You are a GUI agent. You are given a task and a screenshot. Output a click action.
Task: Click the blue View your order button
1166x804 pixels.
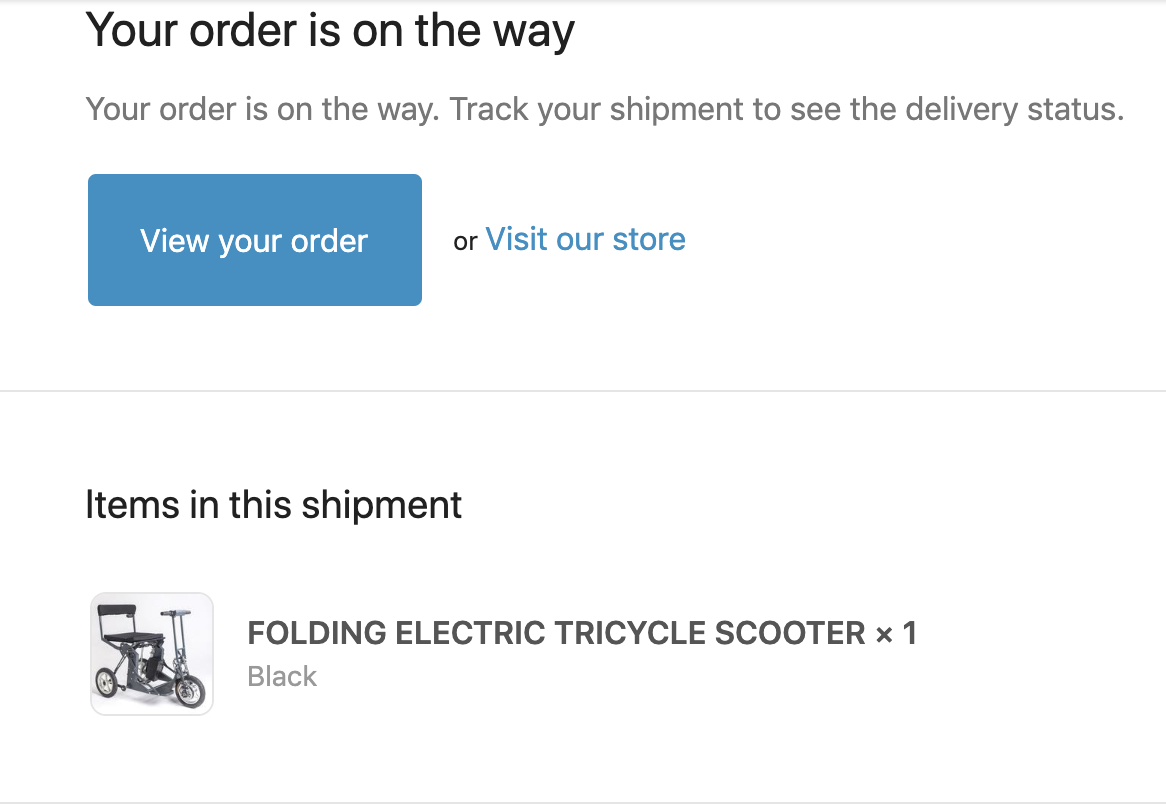[255, 240]
